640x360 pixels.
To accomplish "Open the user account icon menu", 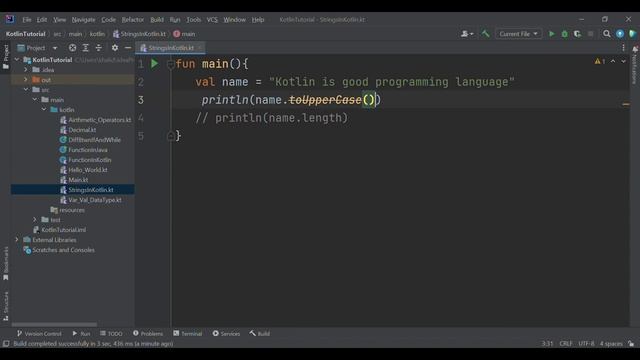I will pos(467,34).
